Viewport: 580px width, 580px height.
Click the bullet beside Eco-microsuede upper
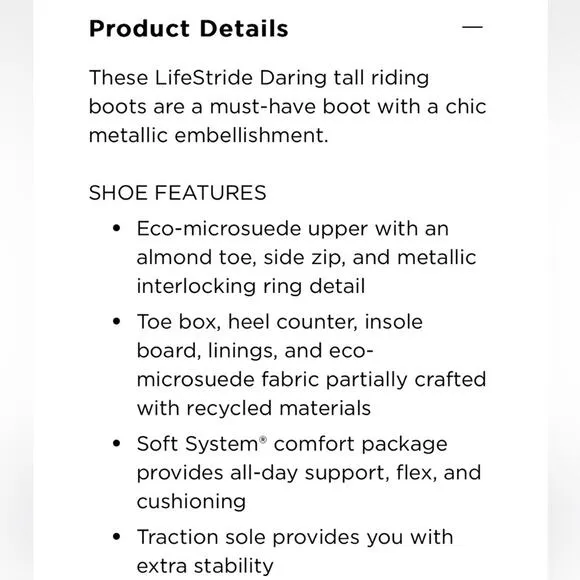(x=117, y=228)
